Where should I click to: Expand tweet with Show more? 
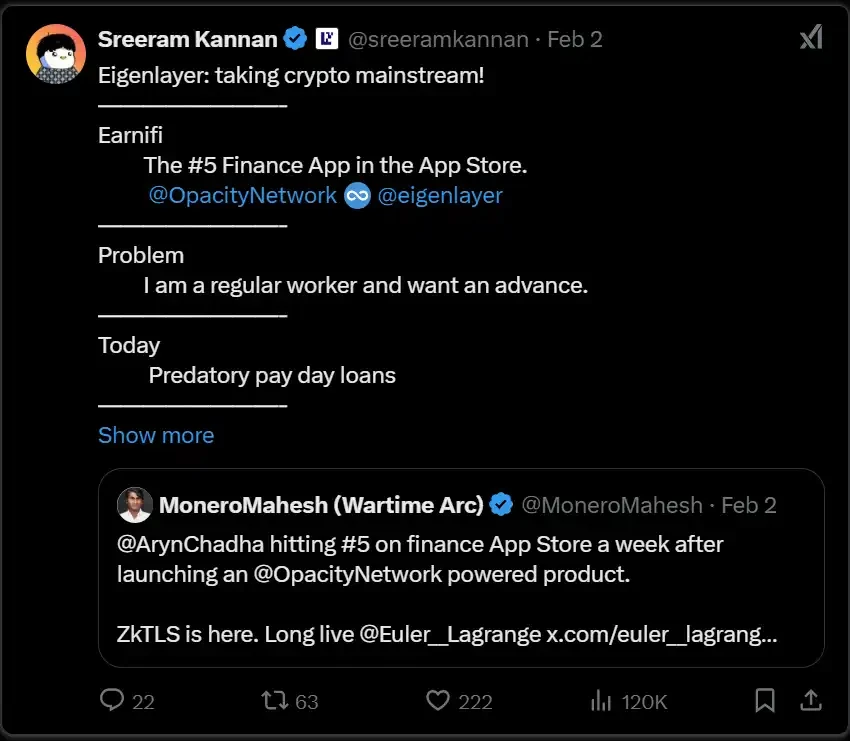(x=156, y=435)
